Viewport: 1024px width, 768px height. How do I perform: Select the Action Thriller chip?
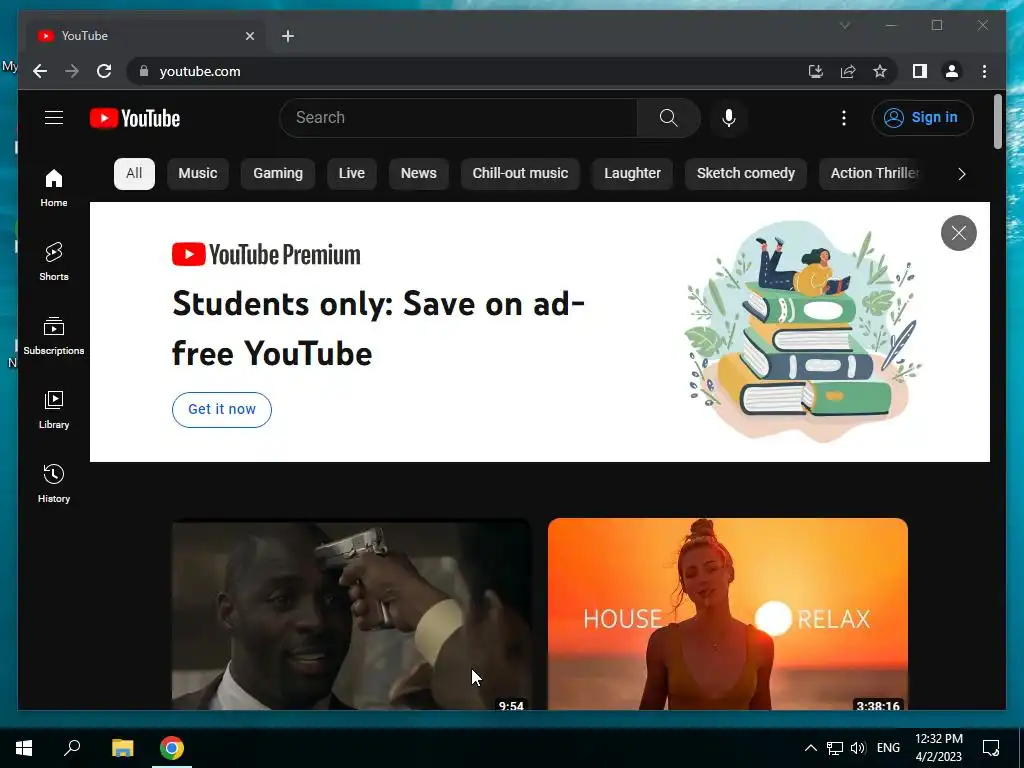(x=872, y=174)
